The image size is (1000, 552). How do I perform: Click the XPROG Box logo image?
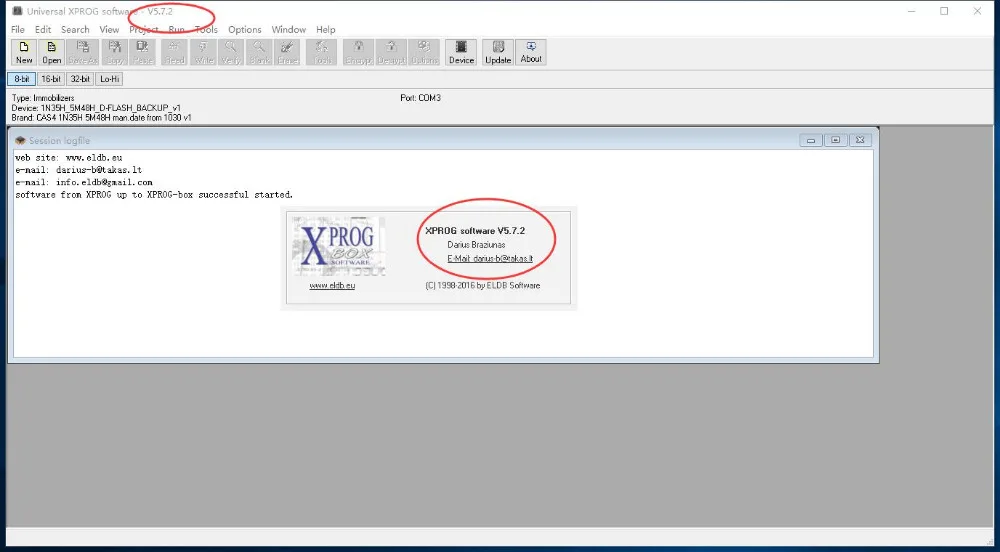(x=339, y=247)
